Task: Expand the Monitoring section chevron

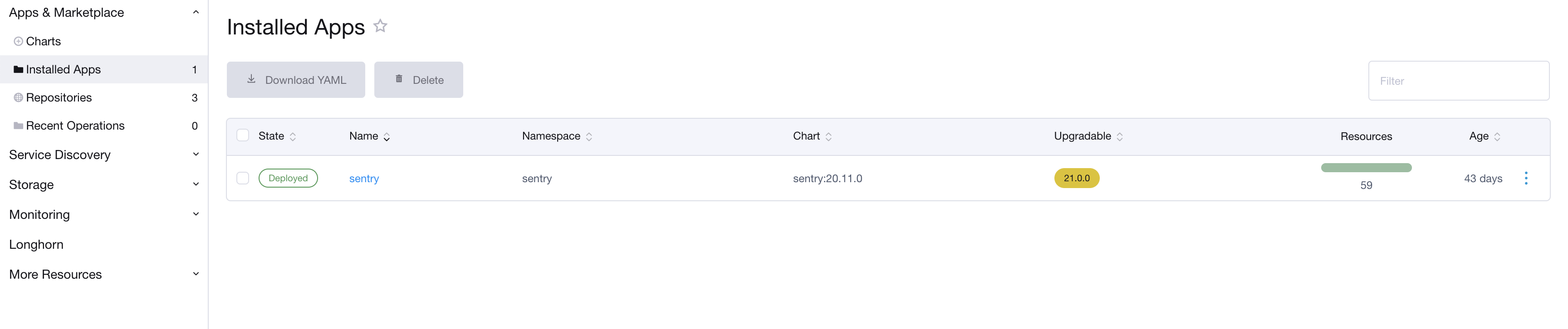Action: pos(196,214)
